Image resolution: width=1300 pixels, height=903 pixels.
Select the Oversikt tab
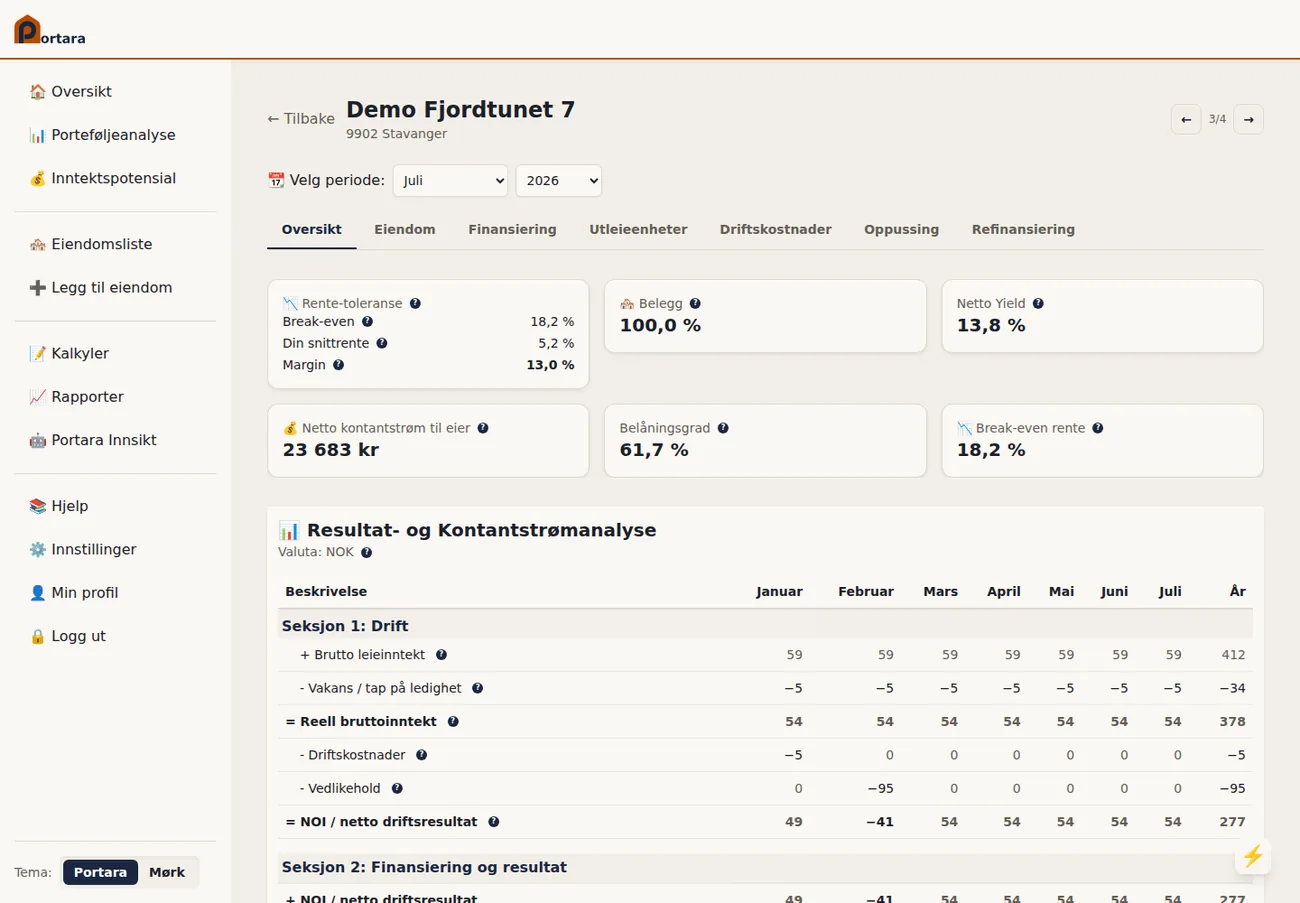pos(312,229)
